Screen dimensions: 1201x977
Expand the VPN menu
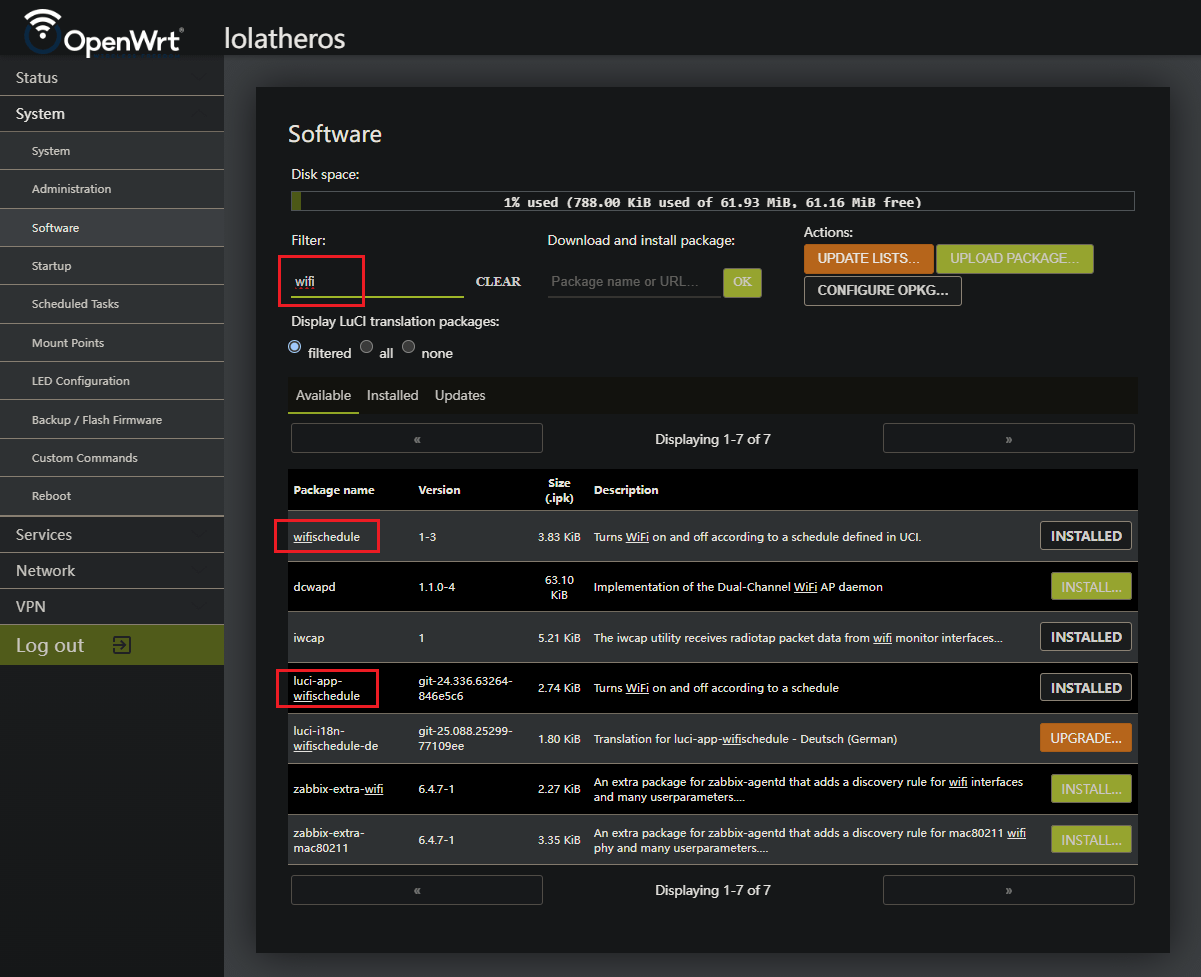[112, 607]
